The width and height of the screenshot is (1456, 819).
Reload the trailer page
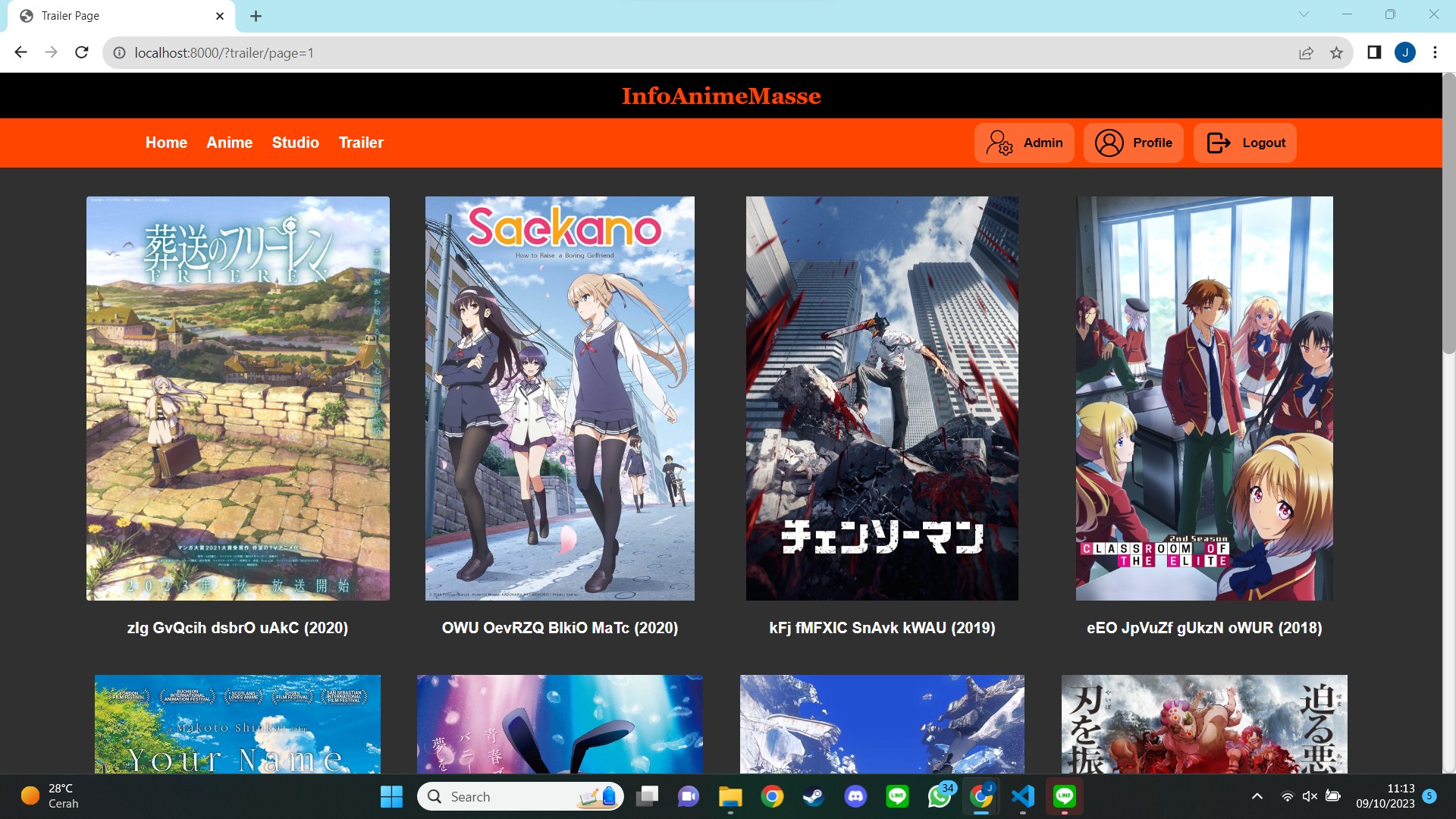(82, 52)
